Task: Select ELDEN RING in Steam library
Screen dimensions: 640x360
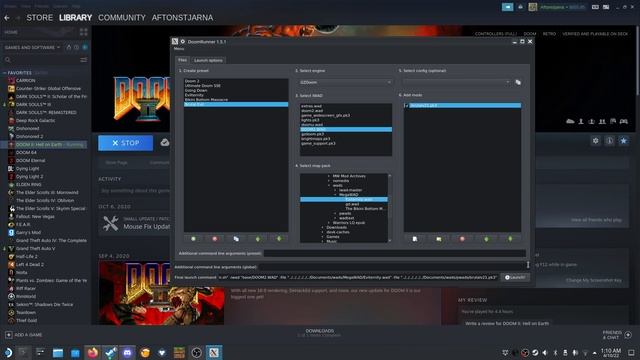Action: [29, 184]
